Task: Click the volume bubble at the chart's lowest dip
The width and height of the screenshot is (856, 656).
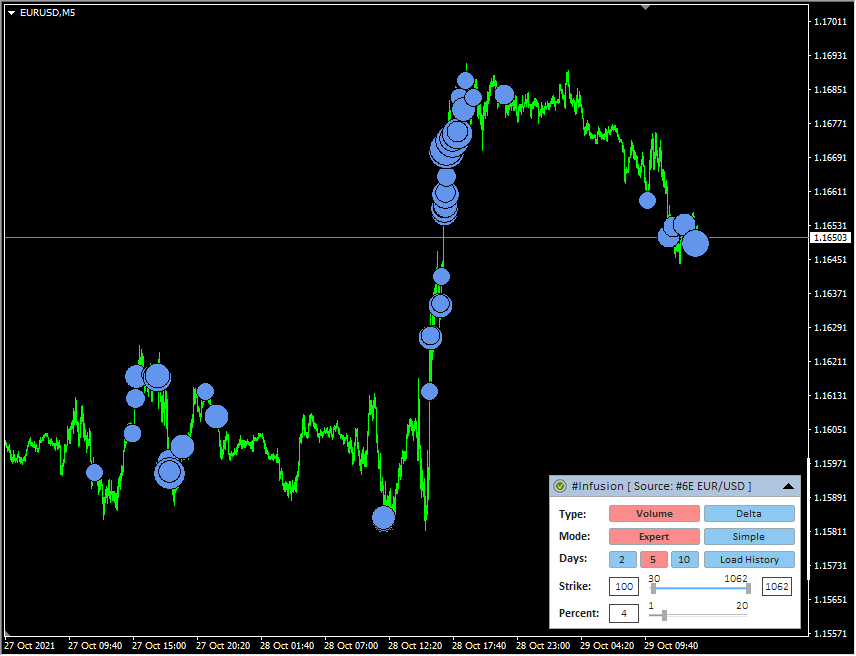Action: tap(384, 517)
